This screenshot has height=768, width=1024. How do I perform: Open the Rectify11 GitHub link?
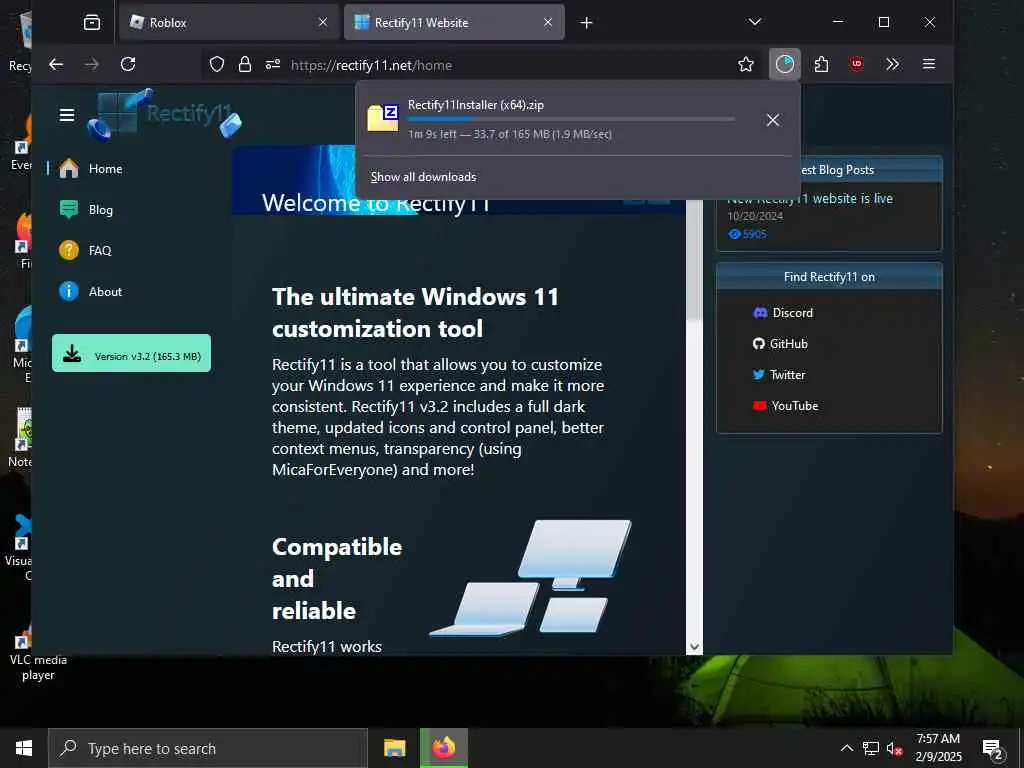pyautogui.click(x=780, y=344)
